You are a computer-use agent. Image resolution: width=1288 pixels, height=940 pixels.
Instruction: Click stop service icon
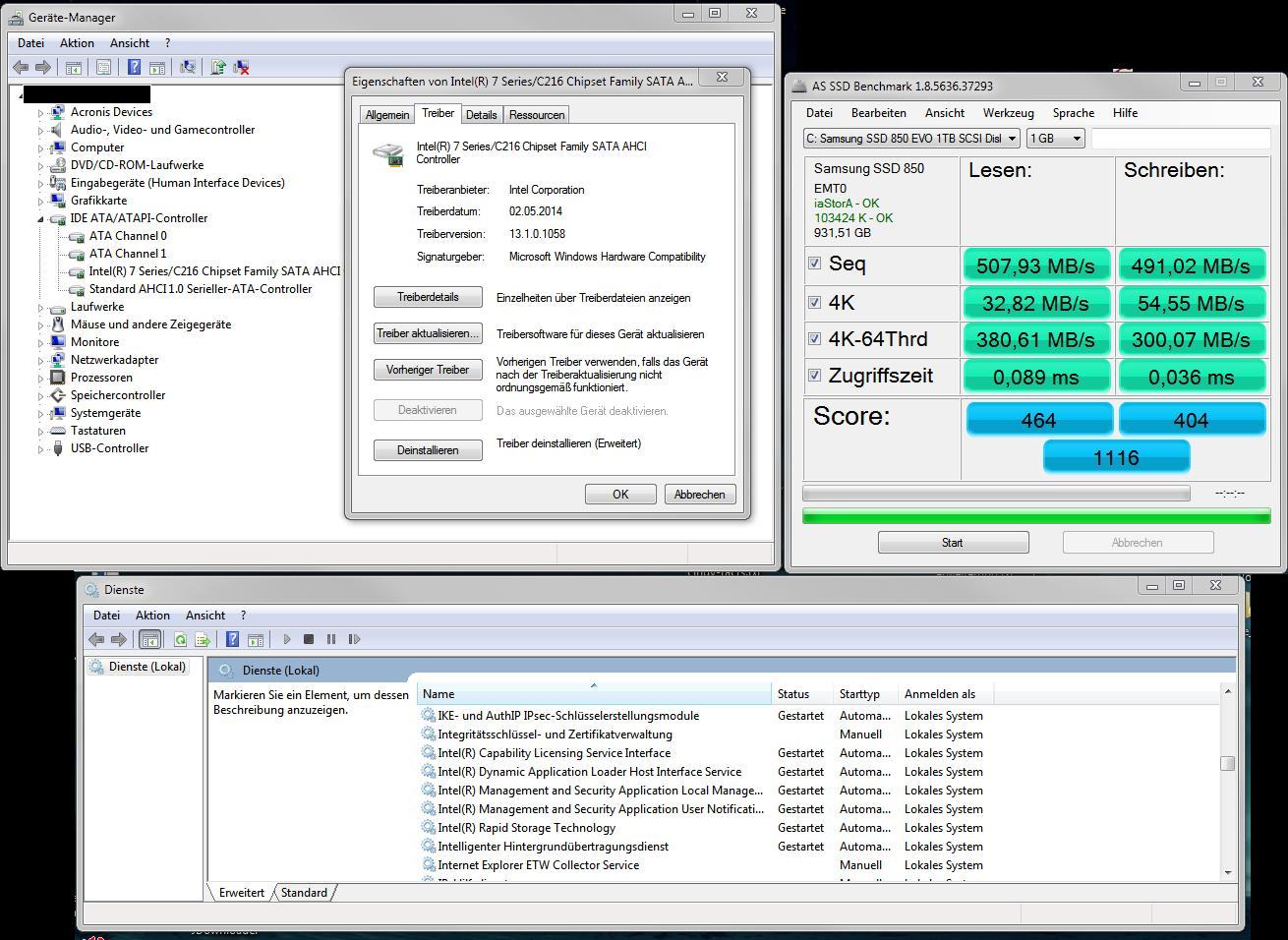(x=309, y=639)
